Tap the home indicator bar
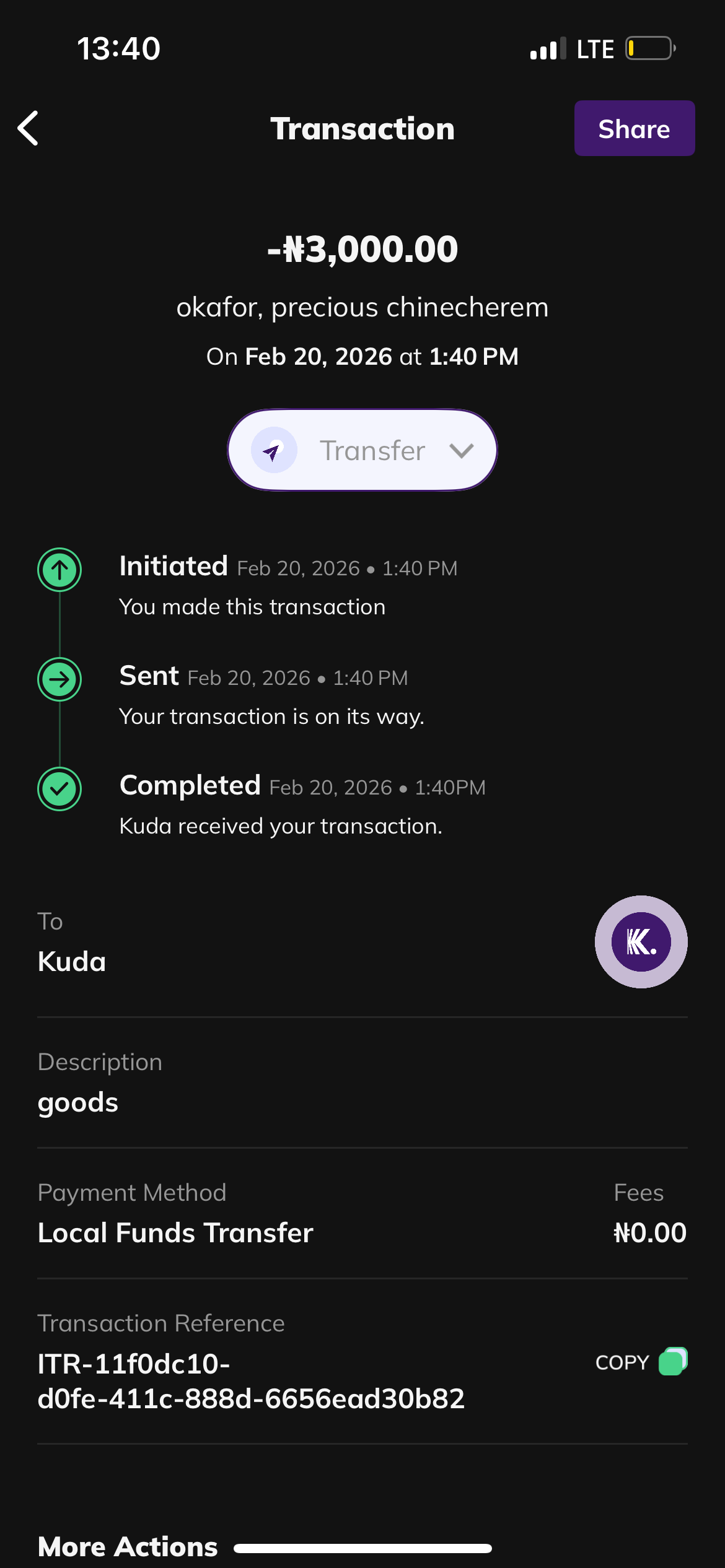The height and width of the screenshot is (1568, 725). click(362, 1548)
